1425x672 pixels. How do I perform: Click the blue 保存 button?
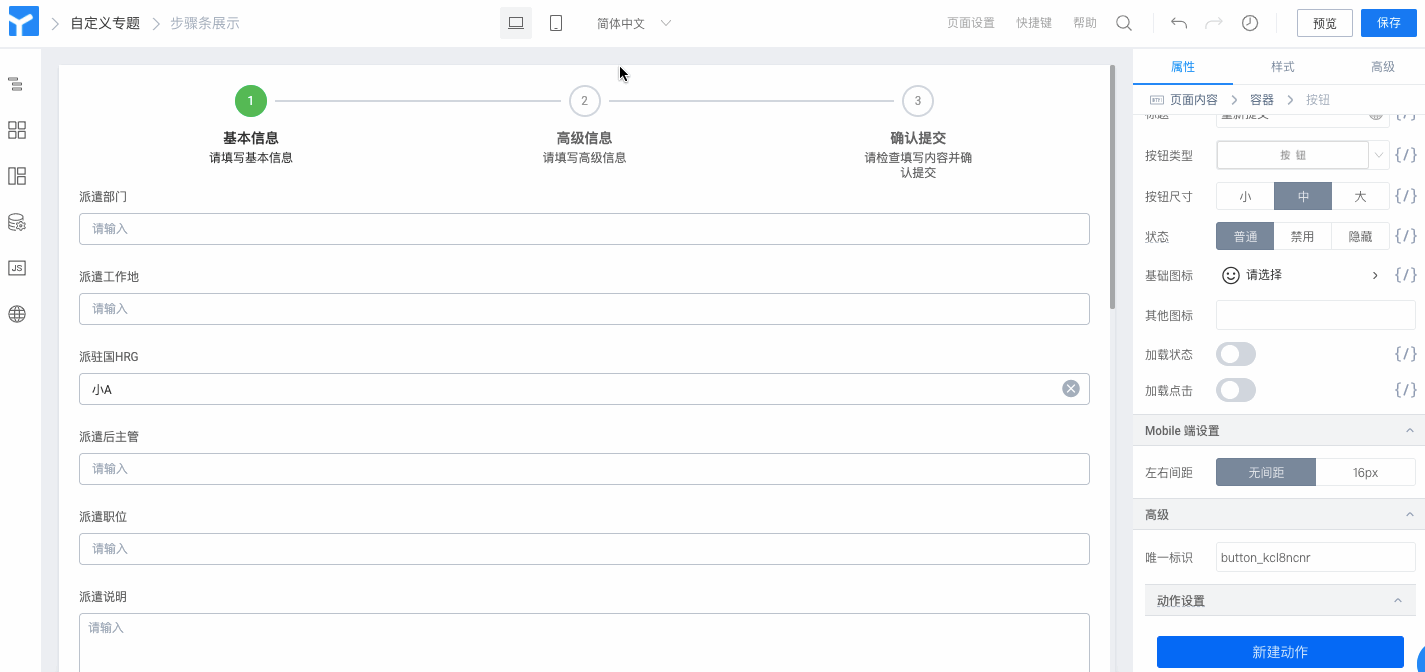1389,23
